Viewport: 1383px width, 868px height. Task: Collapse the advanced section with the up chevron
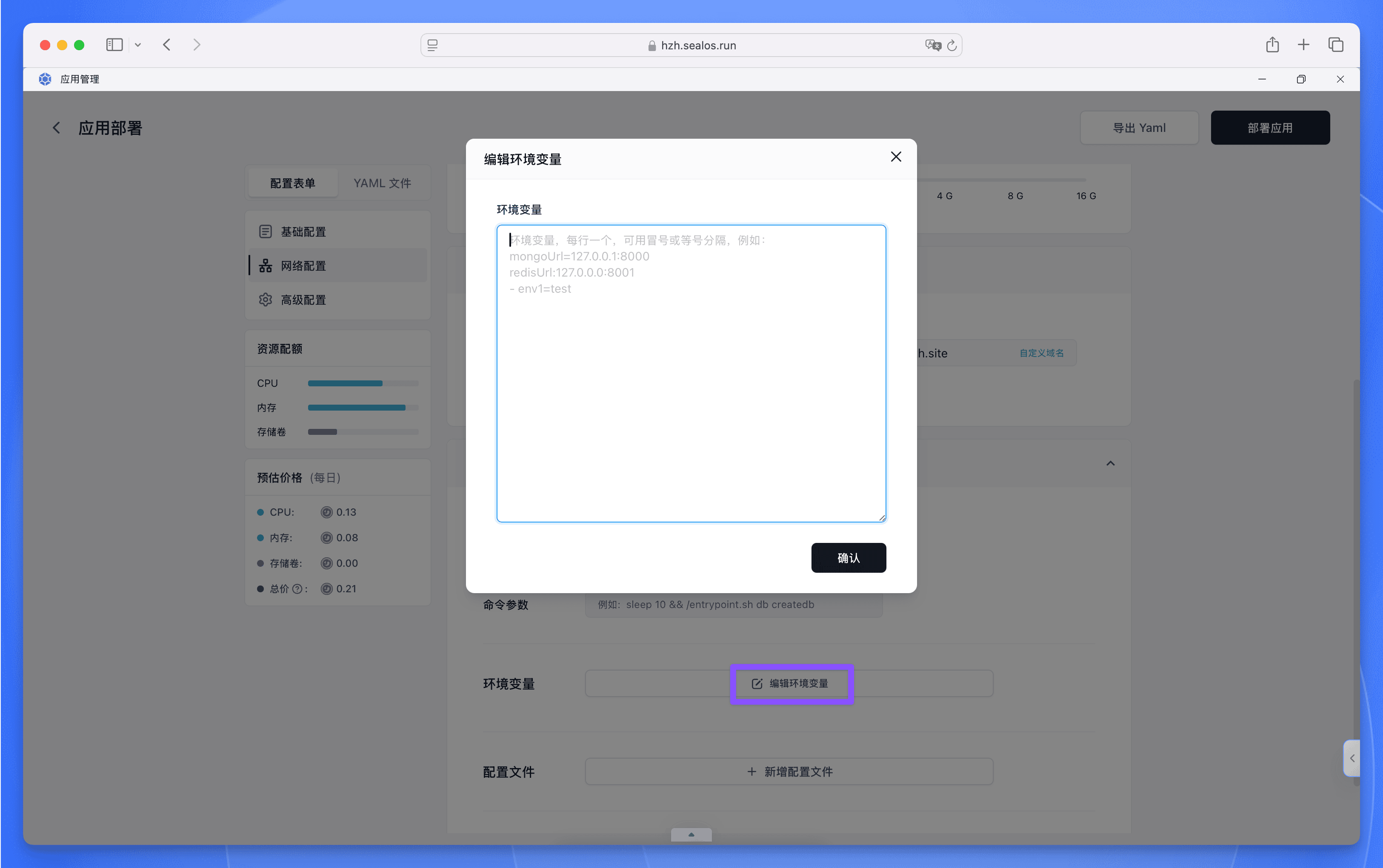pyautogui.click(x=1110, y=463)
